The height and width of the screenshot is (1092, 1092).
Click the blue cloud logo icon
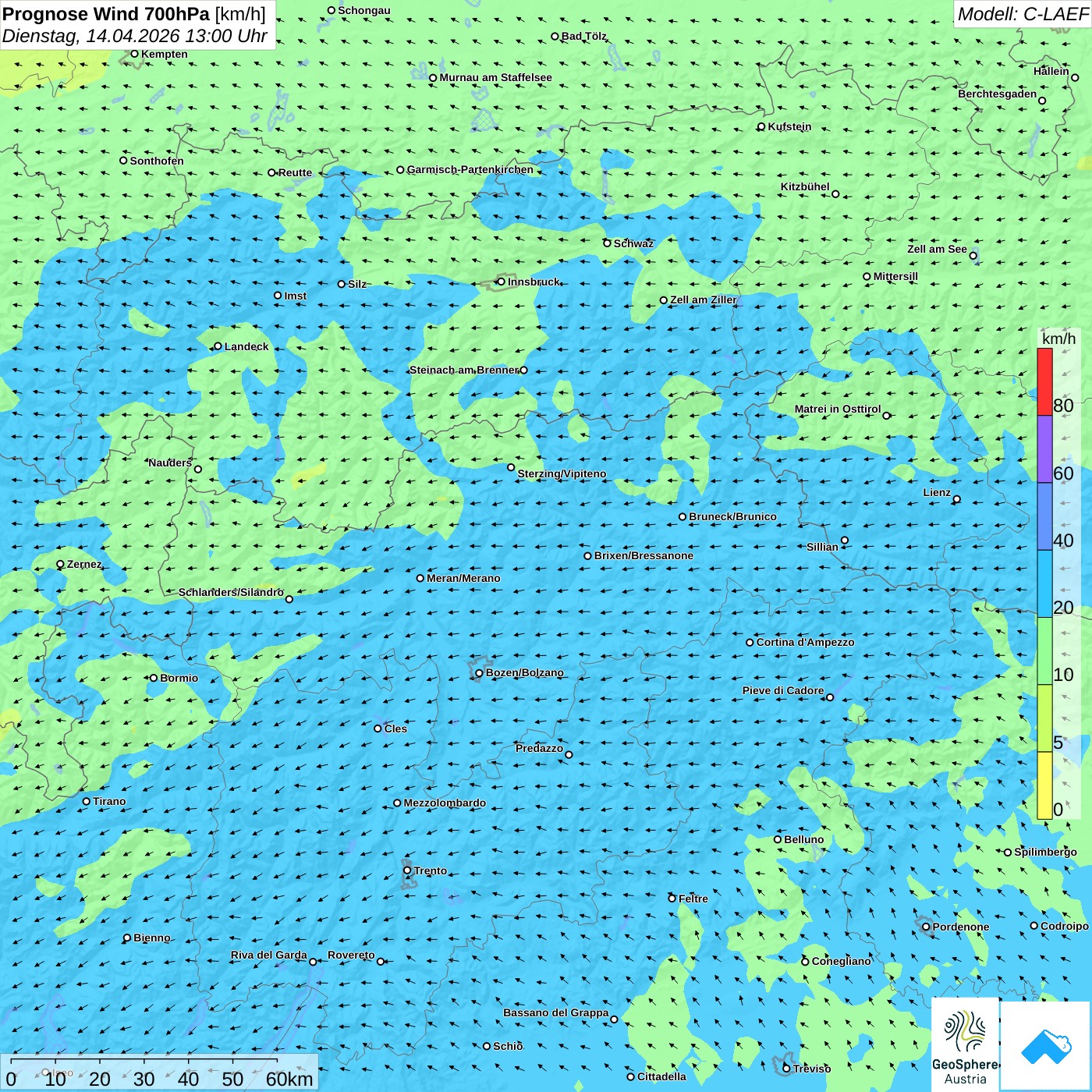pyautogui.click(x=1046, y=1046)
